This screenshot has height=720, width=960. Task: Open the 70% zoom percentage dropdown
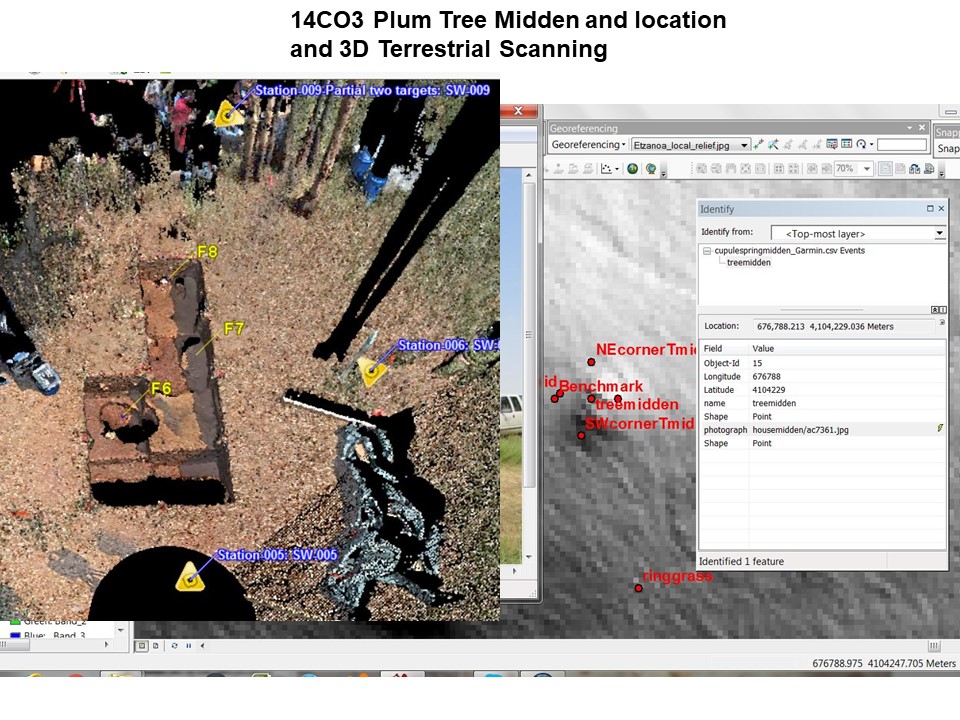coord(867,169)
